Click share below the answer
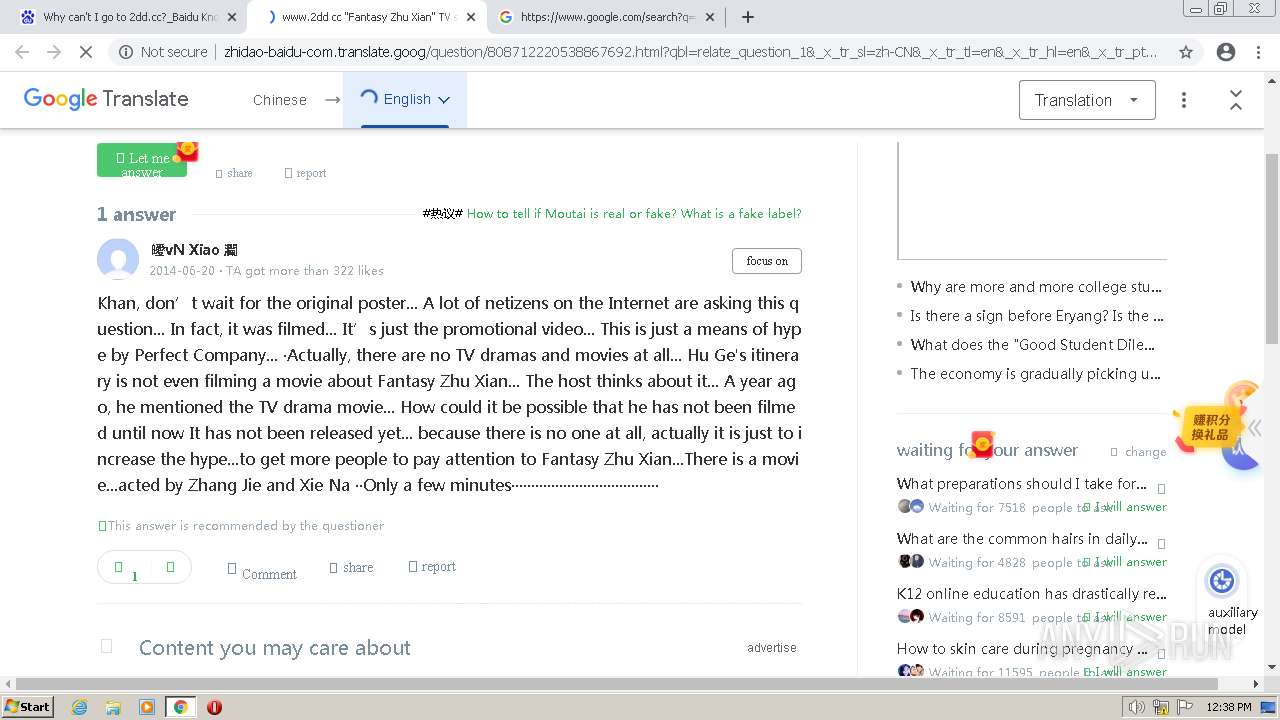The image size is (1280, 720). tap(351, 567)
